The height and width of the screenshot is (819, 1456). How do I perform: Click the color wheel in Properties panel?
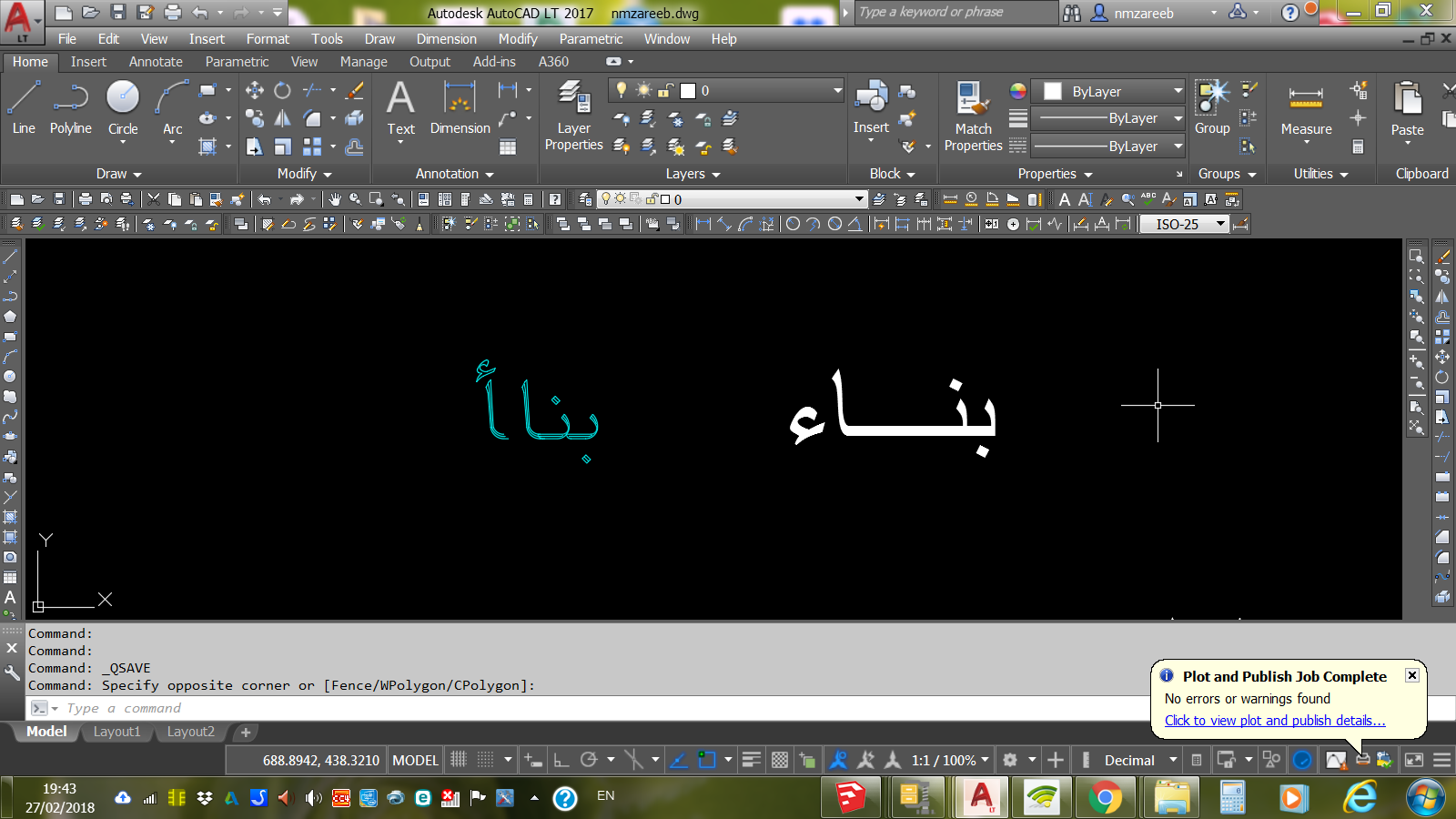click(x=1016, y=90)
